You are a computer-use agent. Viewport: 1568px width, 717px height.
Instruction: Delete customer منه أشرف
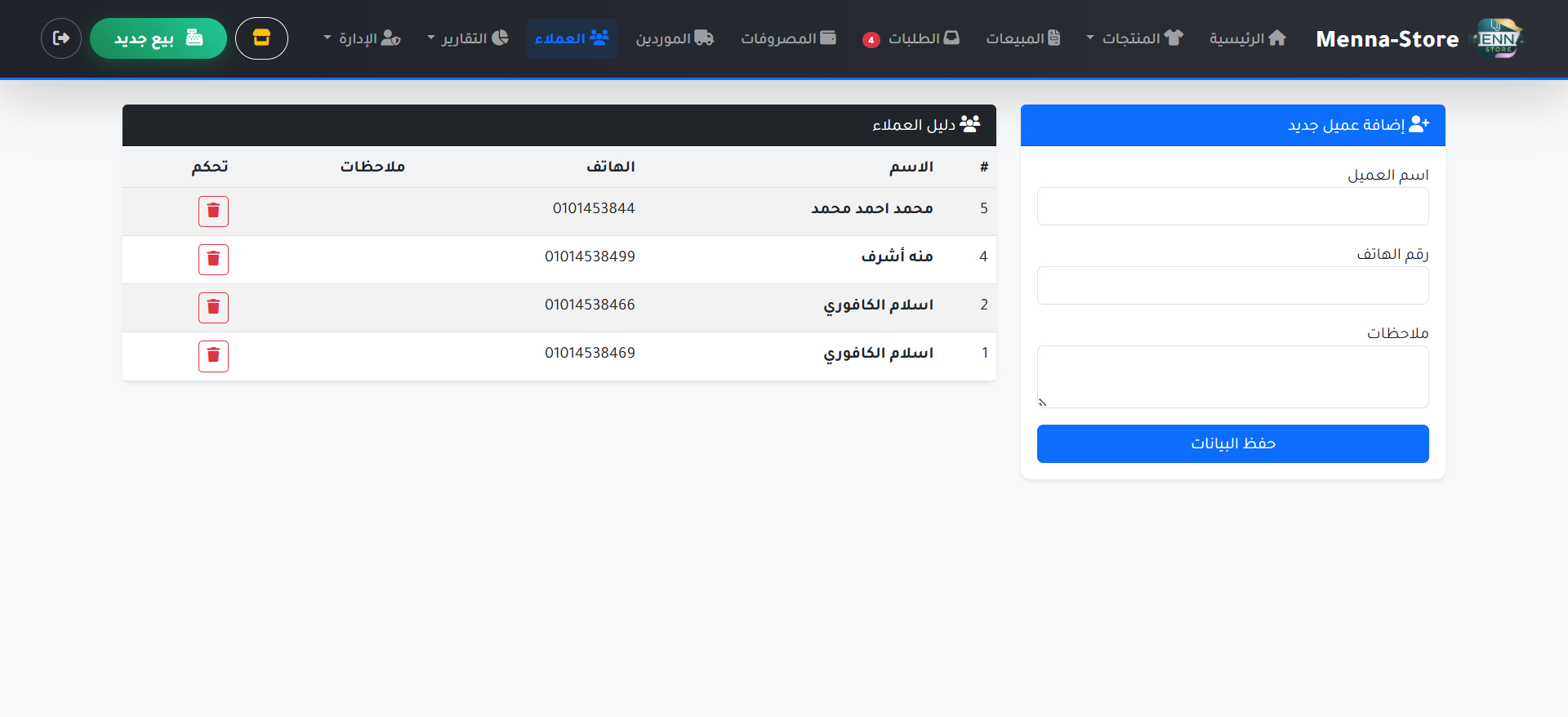coord(213,260)
